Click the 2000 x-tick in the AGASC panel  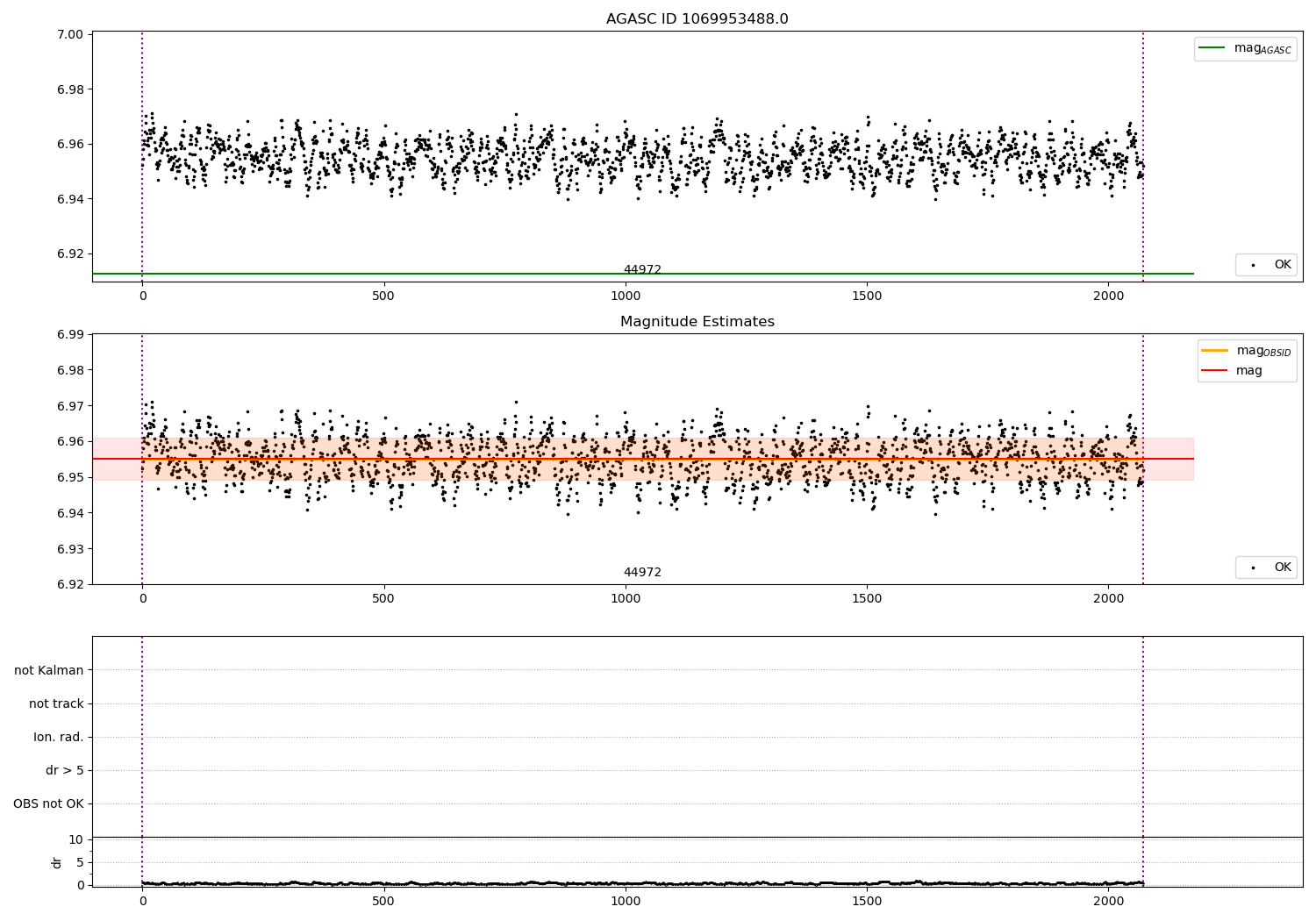1108,296
